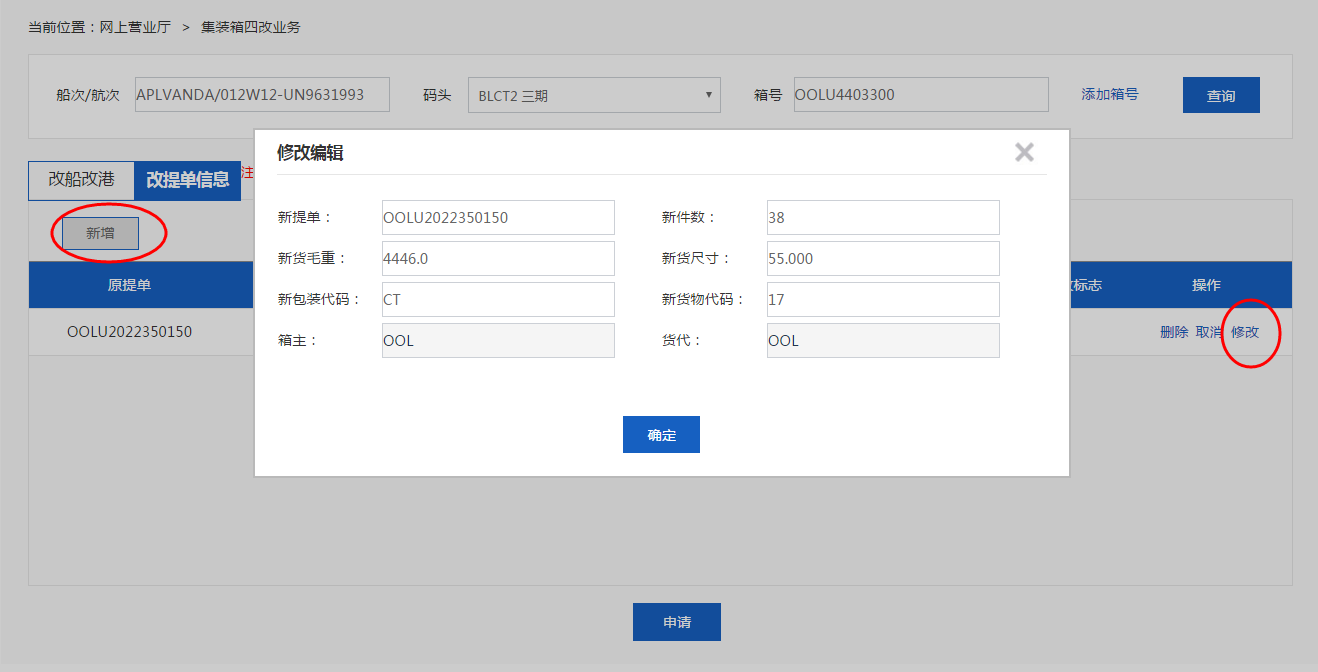Click the 确定 confirm button
Image resolution: width=1318 pixels, height=672 pixels.
[x=661, y=435]
